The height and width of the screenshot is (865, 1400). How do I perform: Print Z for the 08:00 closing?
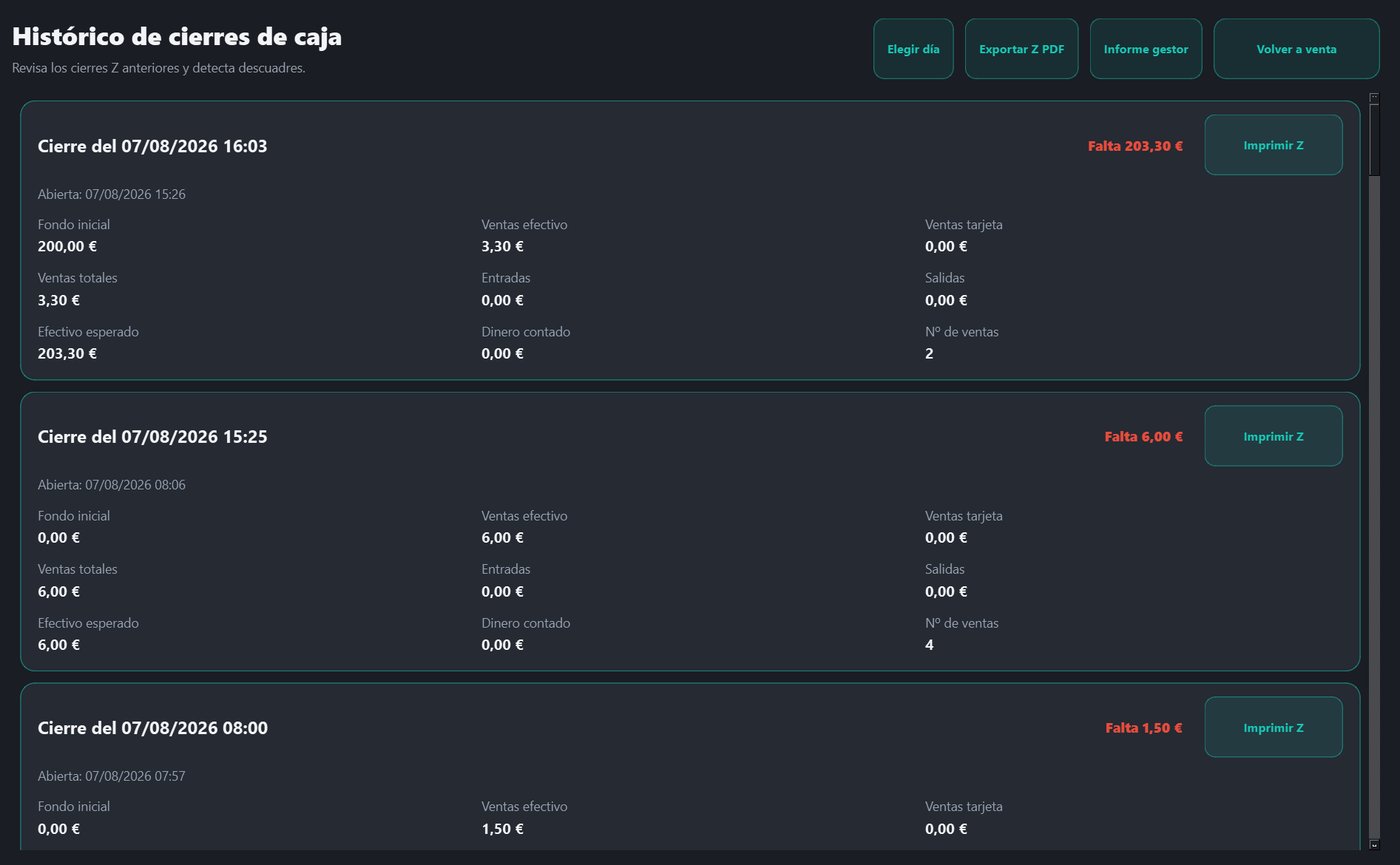tap(1273, 727)
